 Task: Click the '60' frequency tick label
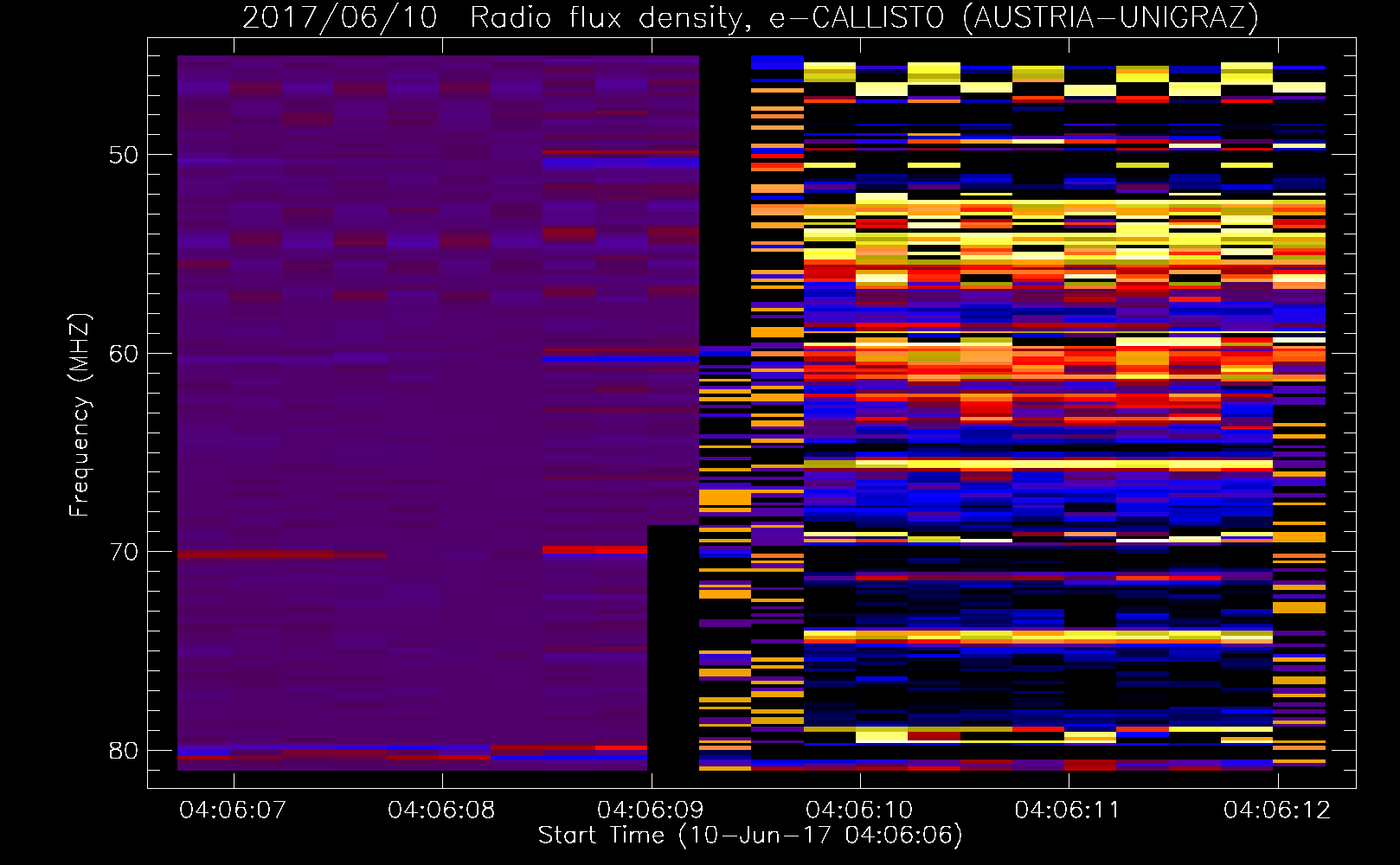pyautogui.click(x=123, y=353)
